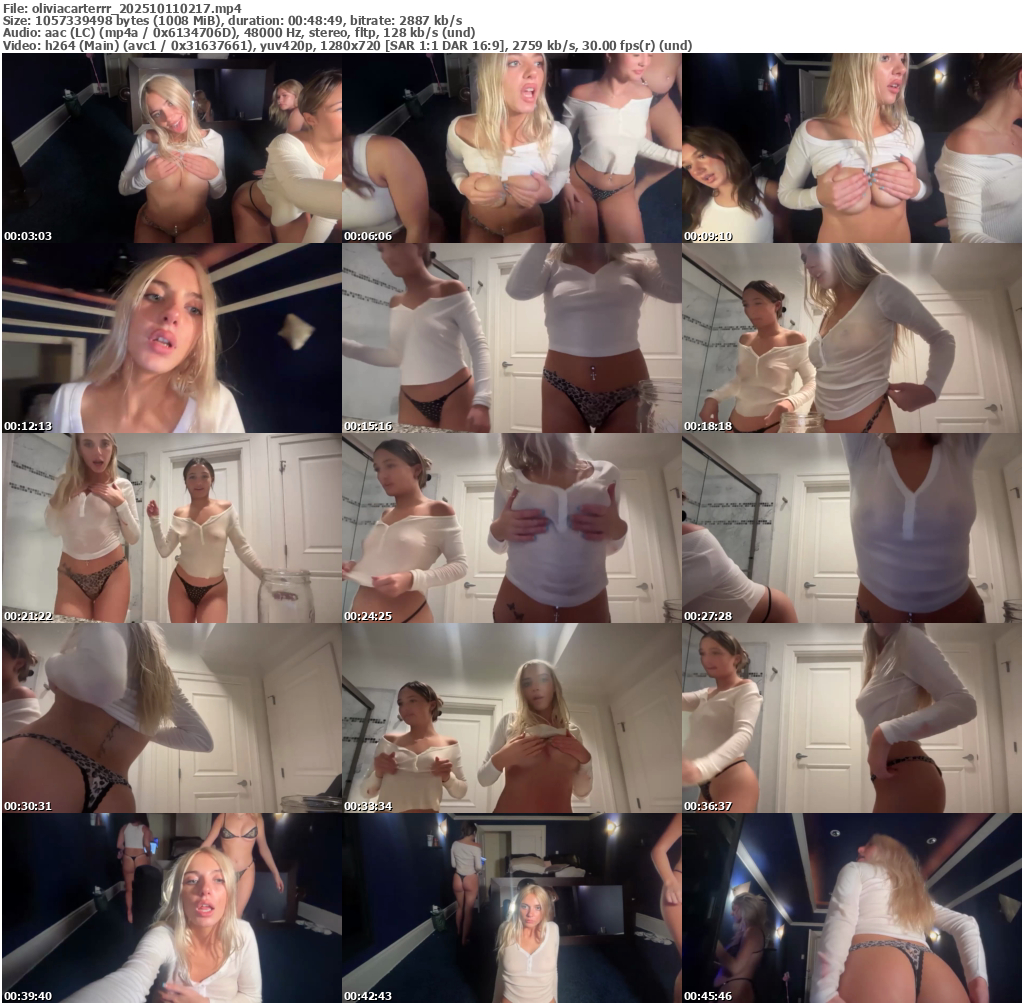Open the thumbnail stamped 00:06:06
This screenshot has width=1024, height=1003.
tap(512, 148)
